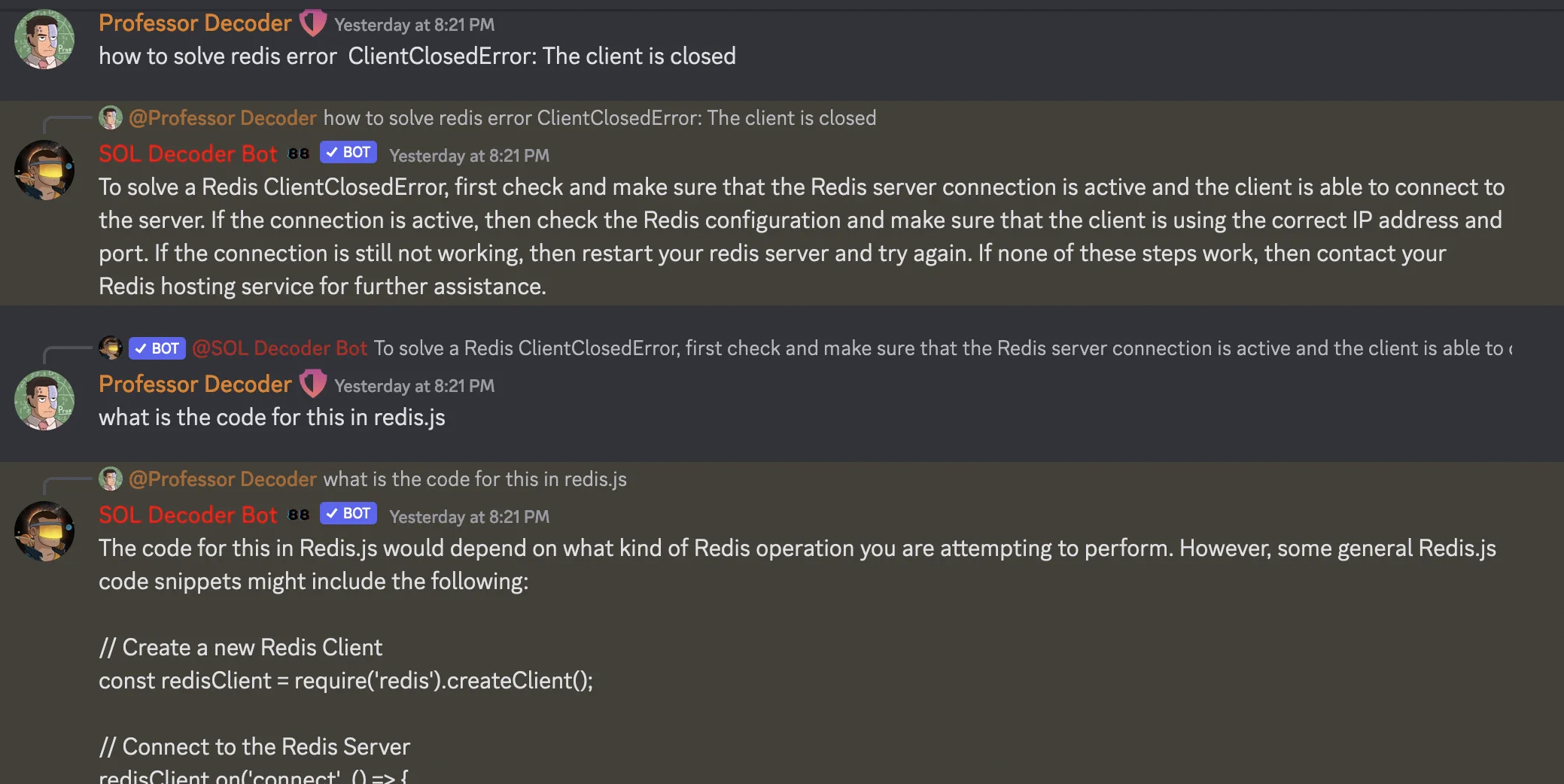Click small bot avatar in the SOL Decoder reply preview
The width and height of the screenshot is (1564, 784).
point(111,348)
